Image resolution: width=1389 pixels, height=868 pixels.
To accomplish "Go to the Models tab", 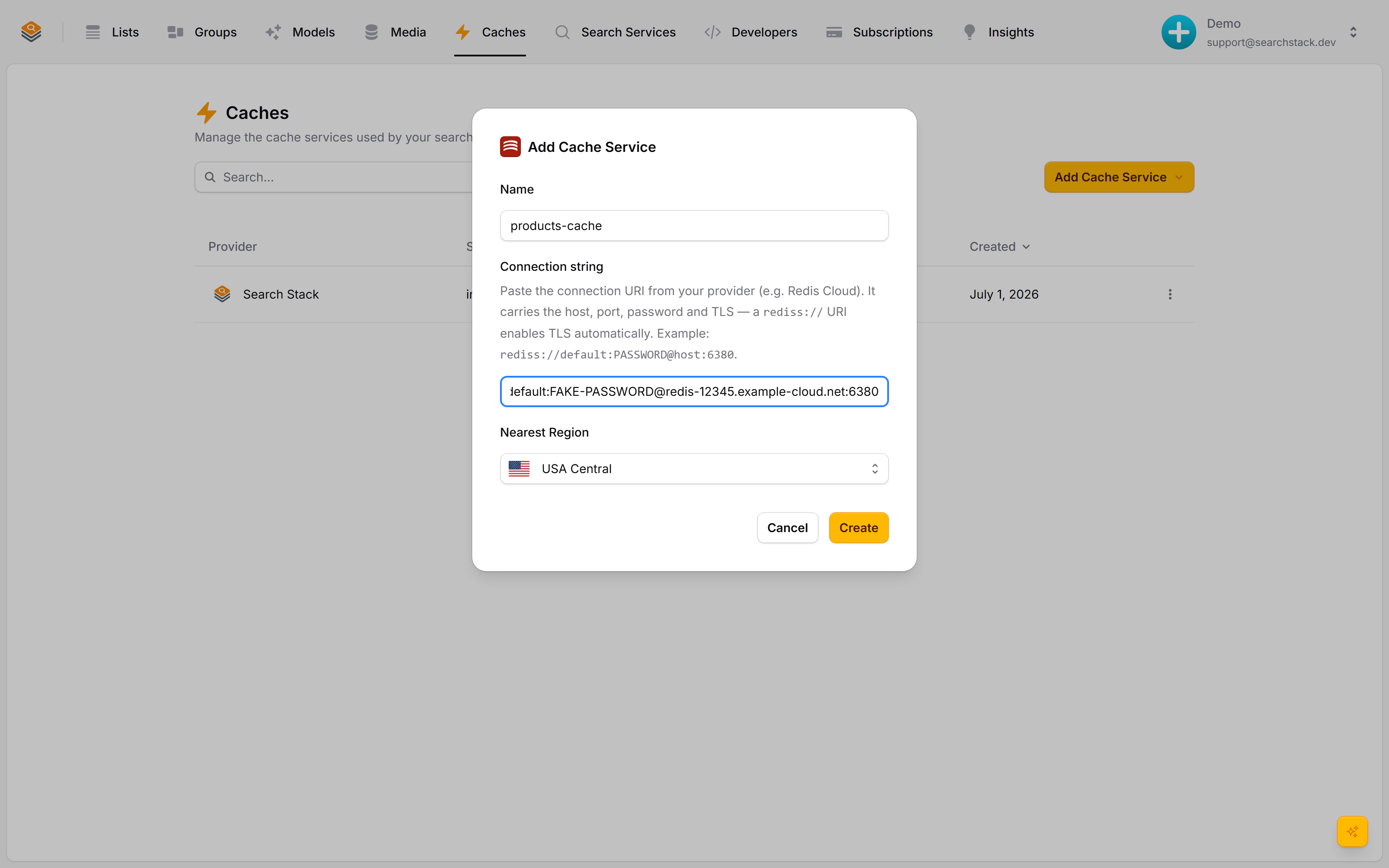I will click(x=300, y=32).
